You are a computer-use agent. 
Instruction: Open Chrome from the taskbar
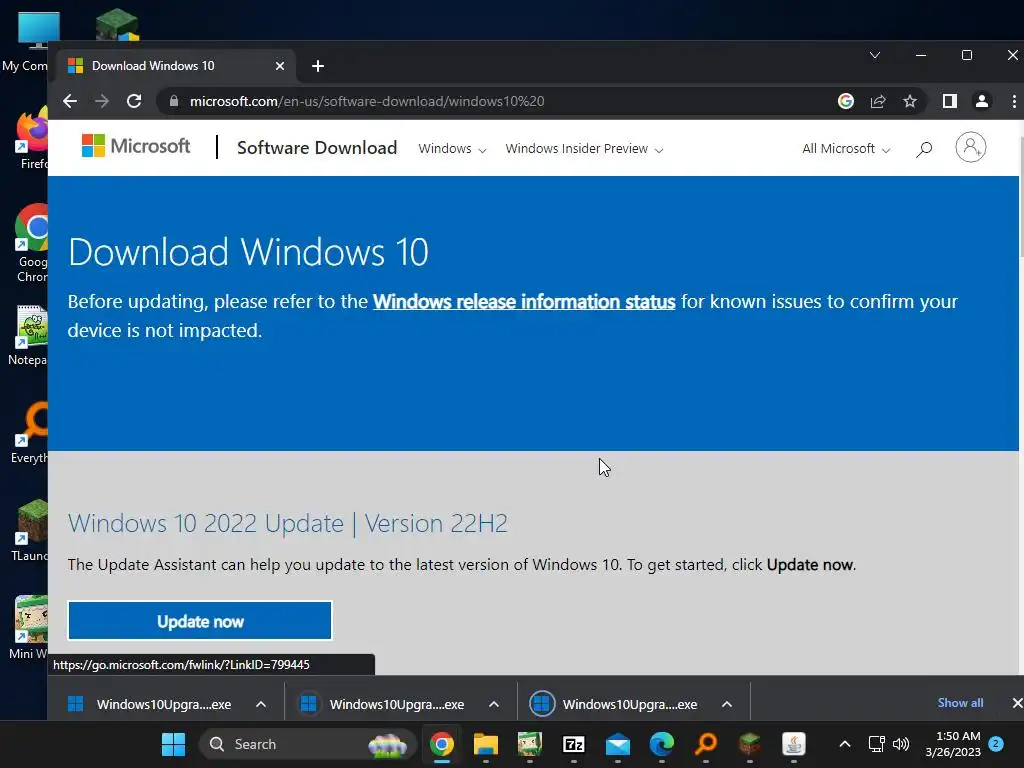click(441, 744)
